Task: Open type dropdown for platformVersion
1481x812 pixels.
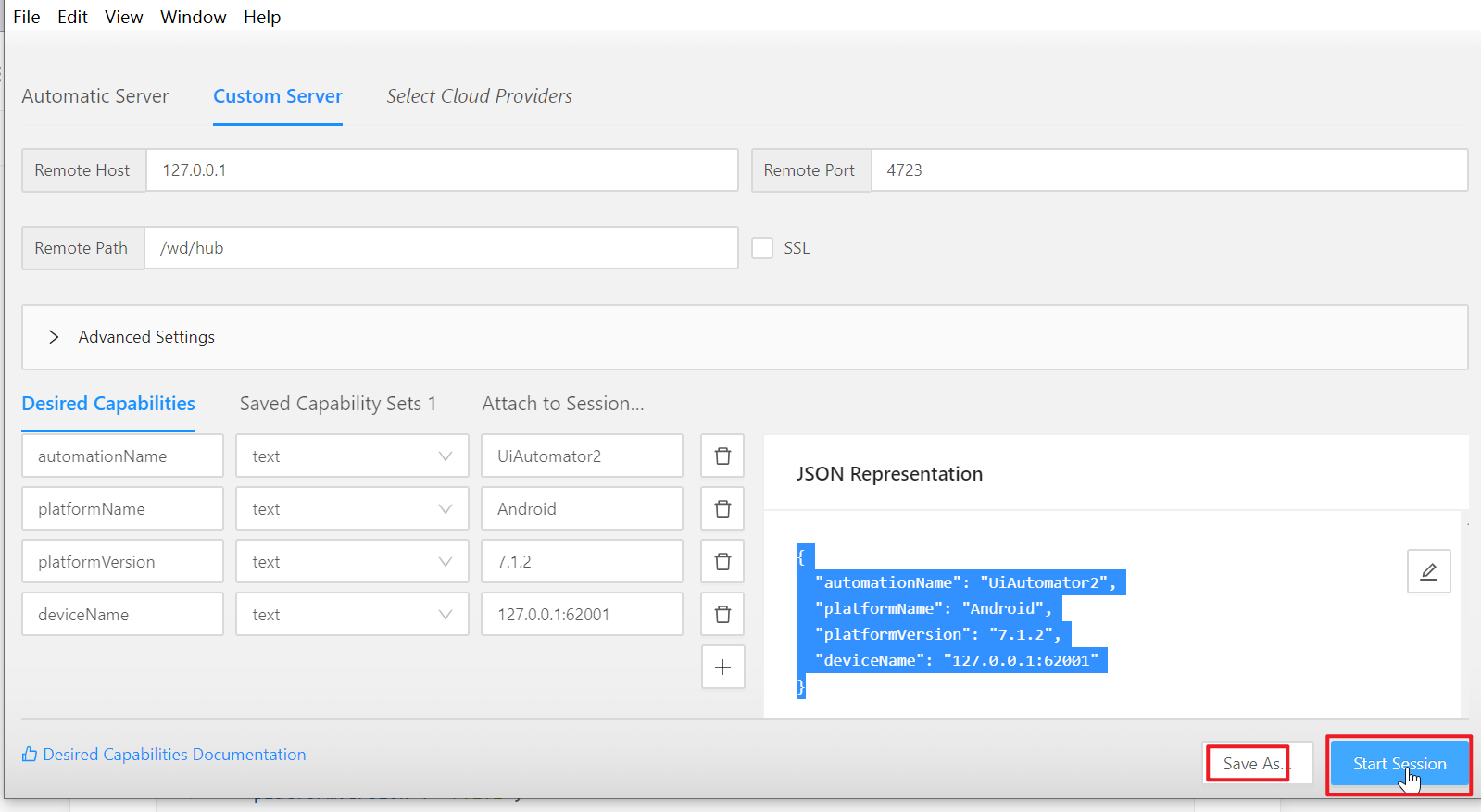Action: (x=352, y=561)
